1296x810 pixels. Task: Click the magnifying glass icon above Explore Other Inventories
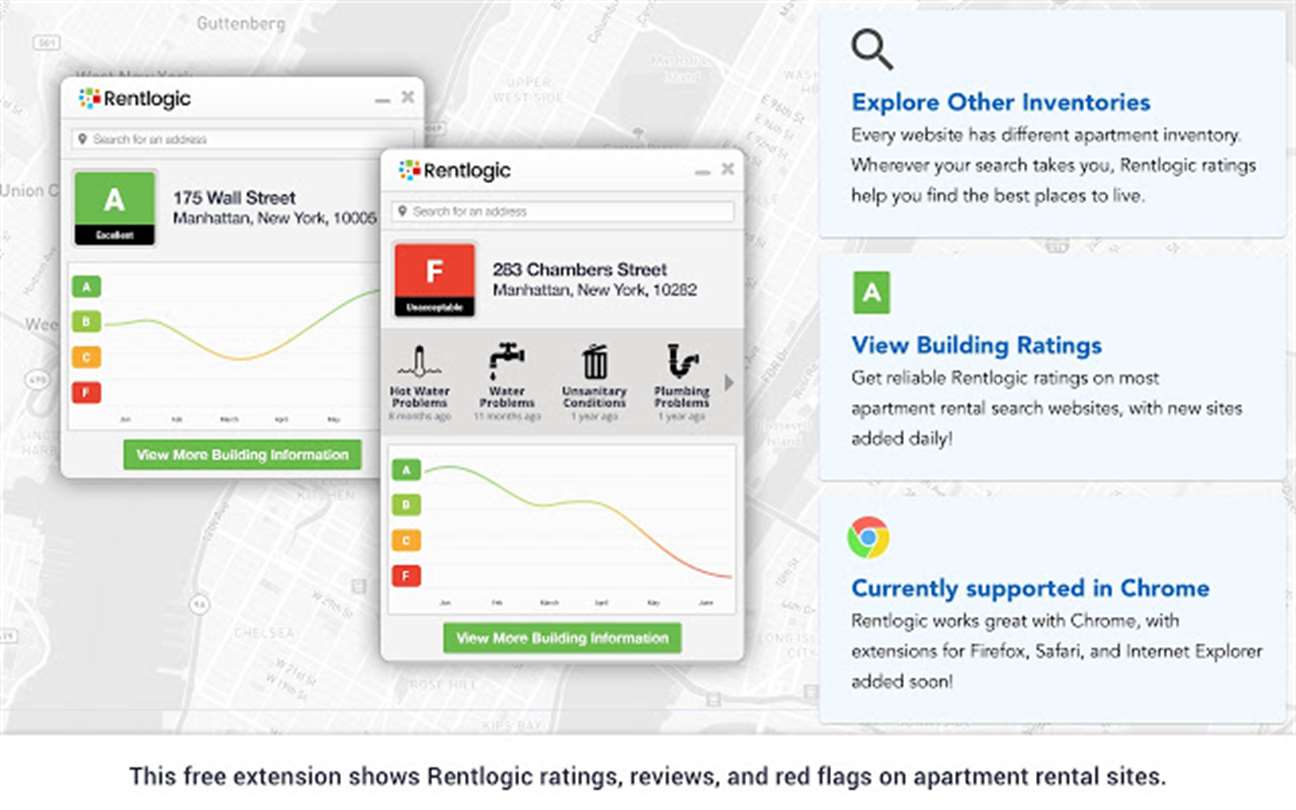(x=872, y=49)
